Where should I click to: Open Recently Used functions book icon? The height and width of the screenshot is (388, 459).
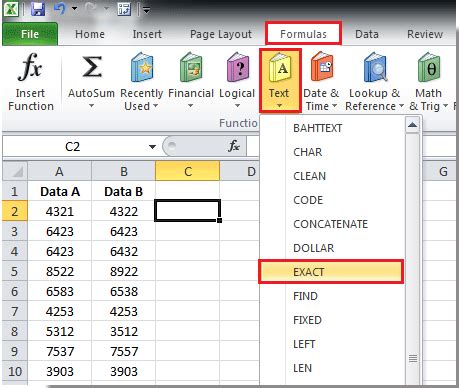pos(142,68)
